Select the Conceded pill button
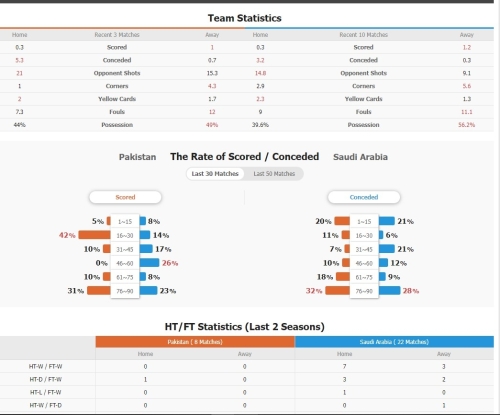Screen dimensions: 500x415 364,197
